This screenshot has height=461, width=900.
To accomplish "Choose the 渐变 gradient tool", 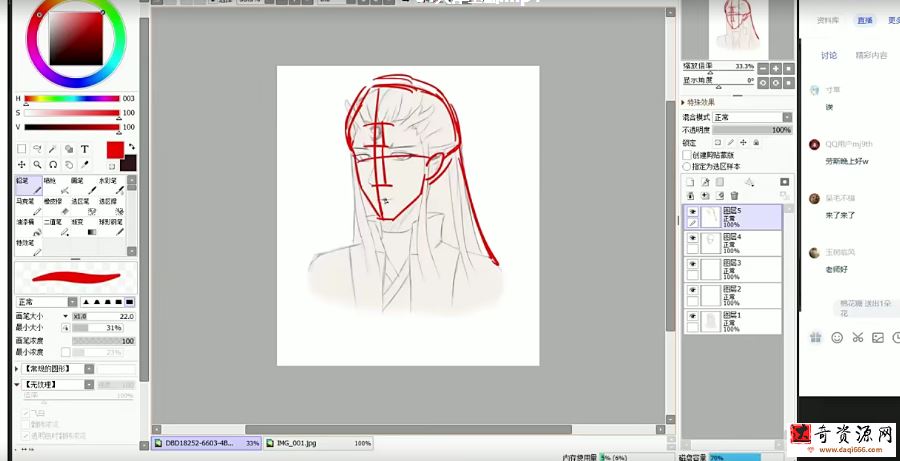I will (x=84, y=227).
